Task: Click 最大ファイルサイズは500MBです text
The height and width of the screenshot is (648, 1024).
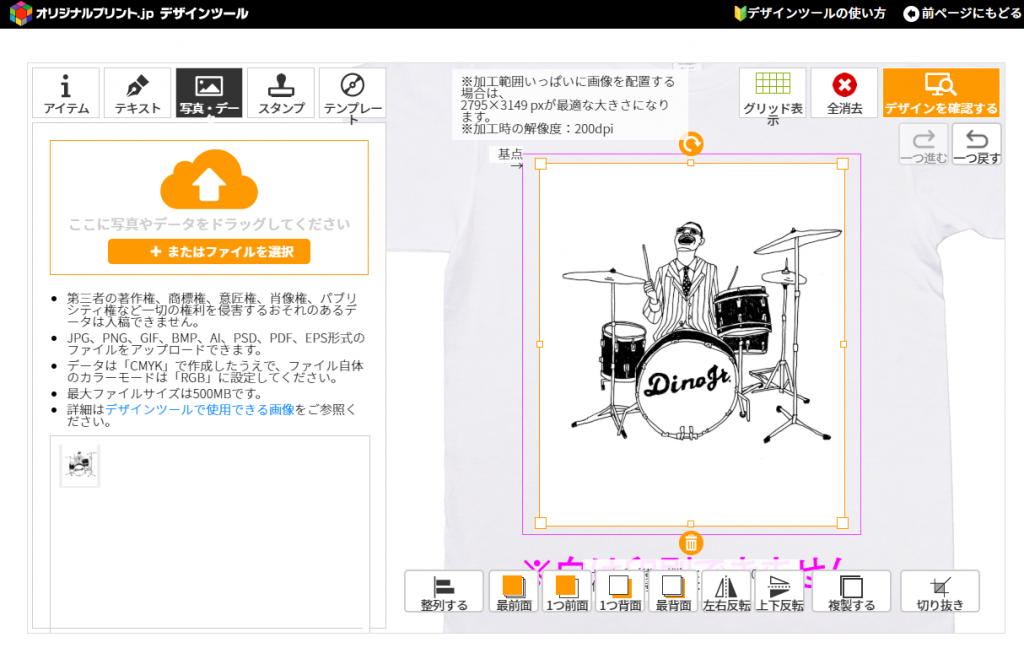Action: click(x=165, y=393)
